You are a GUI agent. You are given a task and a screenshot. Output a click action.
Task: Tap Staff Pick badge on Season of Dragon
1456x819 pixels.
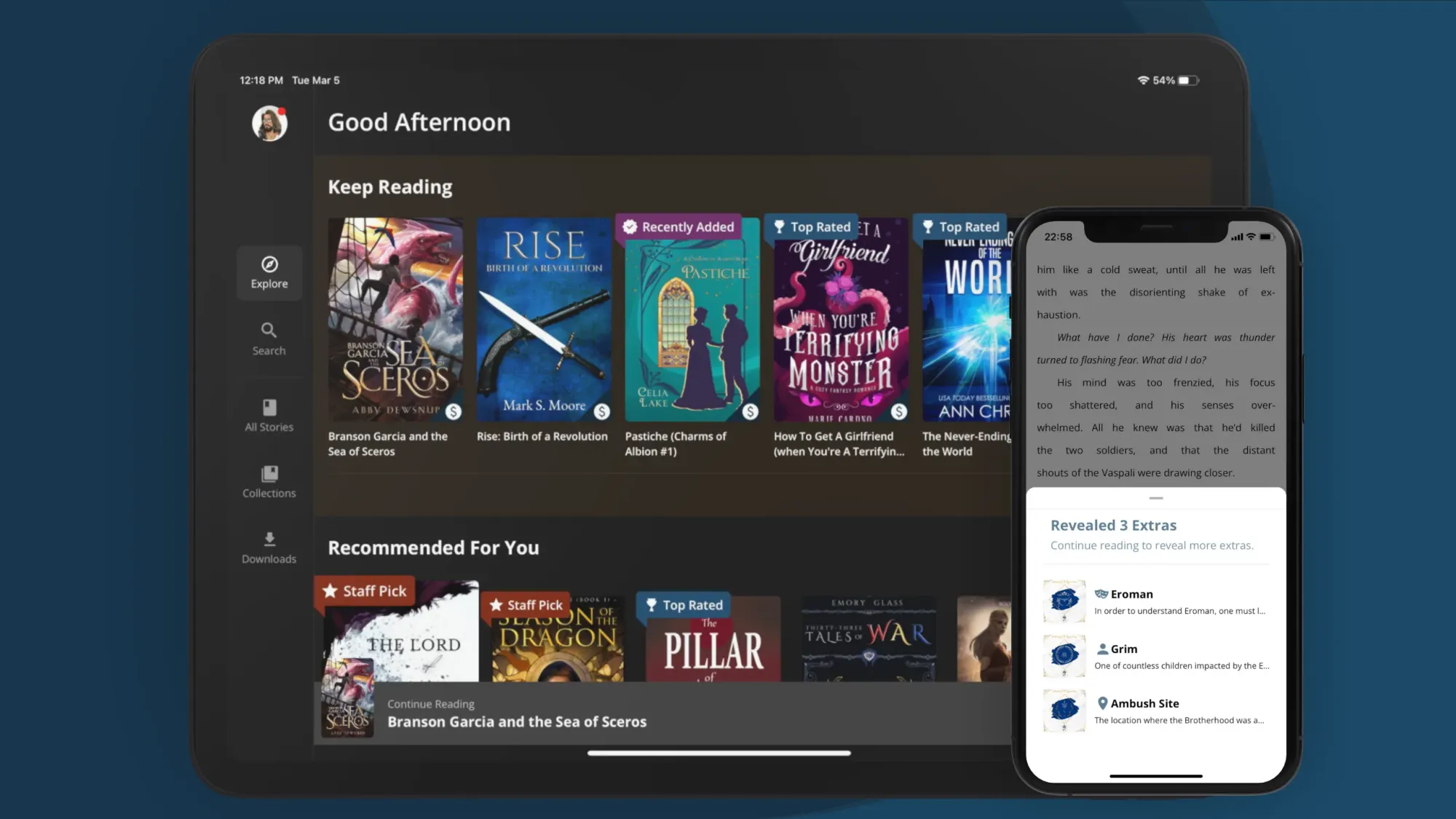tap(526, 605)
